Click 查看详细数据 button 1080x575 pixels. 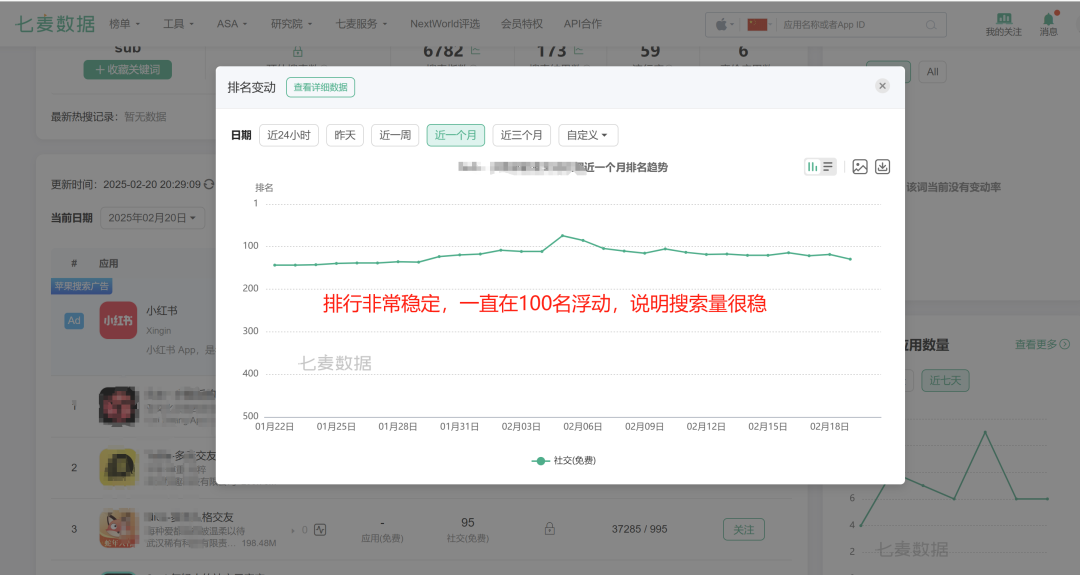(320, 87)
